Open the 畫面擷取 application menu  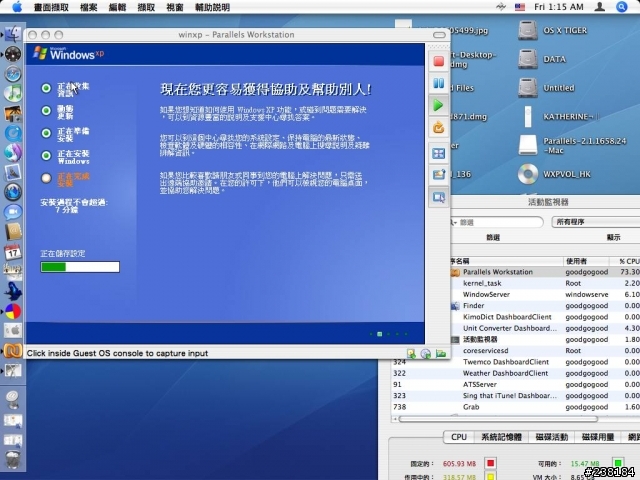51,7
